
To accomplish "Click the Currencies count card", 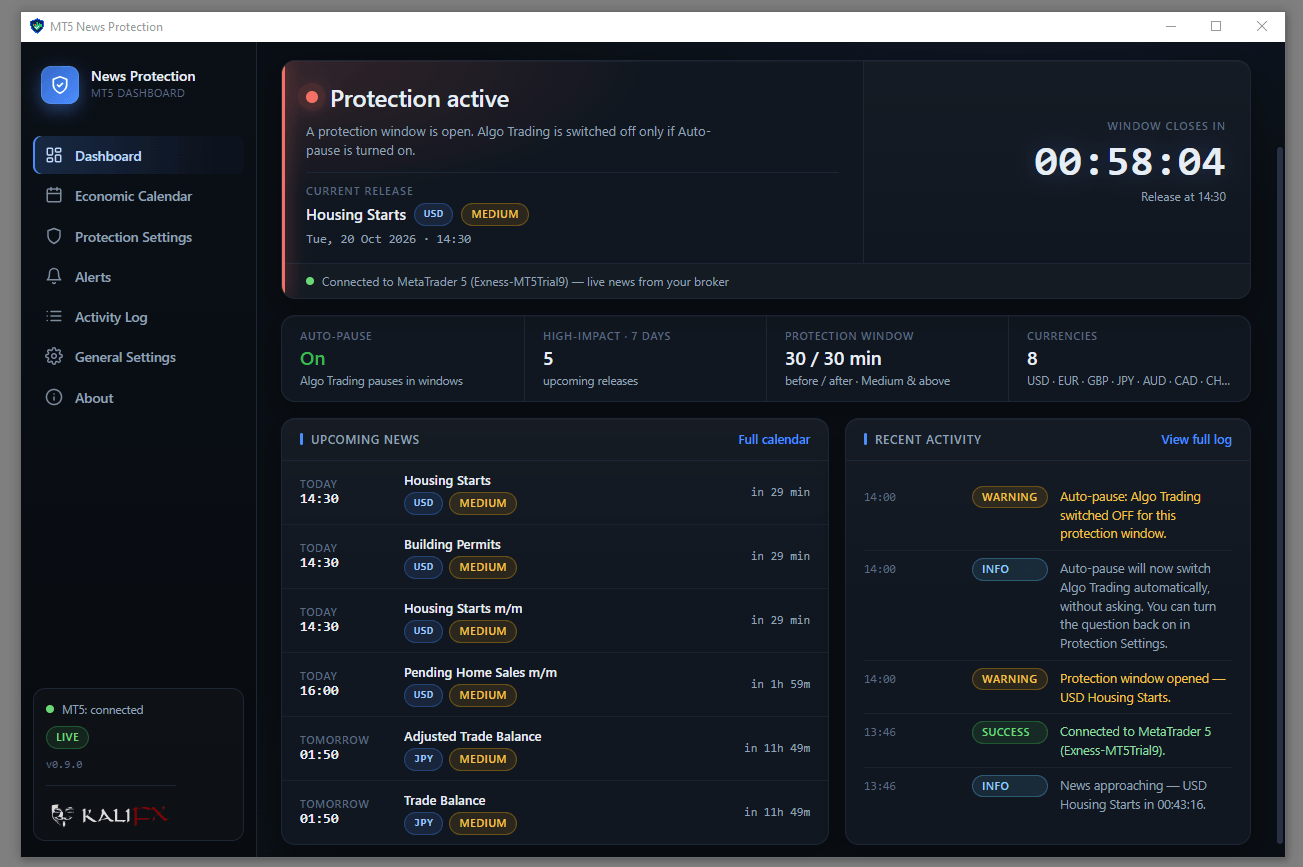I will [x=1129, y=359].
